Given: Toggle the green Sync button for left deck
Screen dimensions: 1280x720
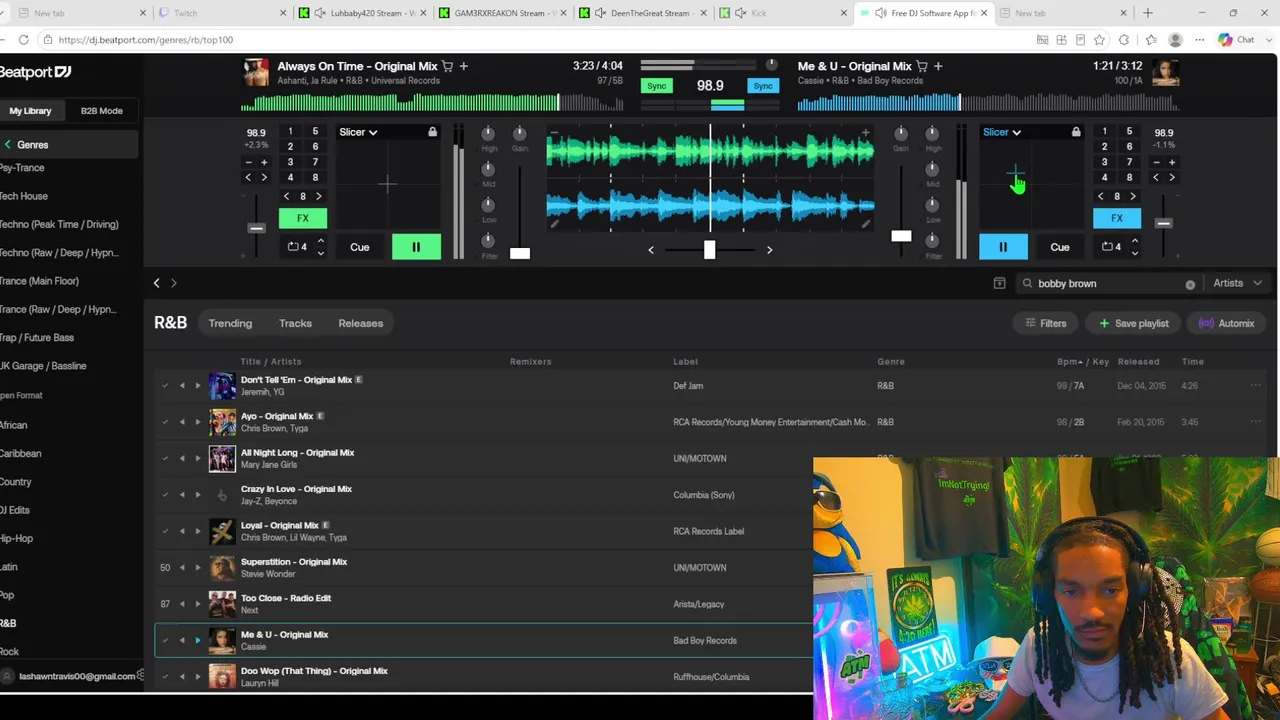Looking at the screenshot, I should 657,86.
